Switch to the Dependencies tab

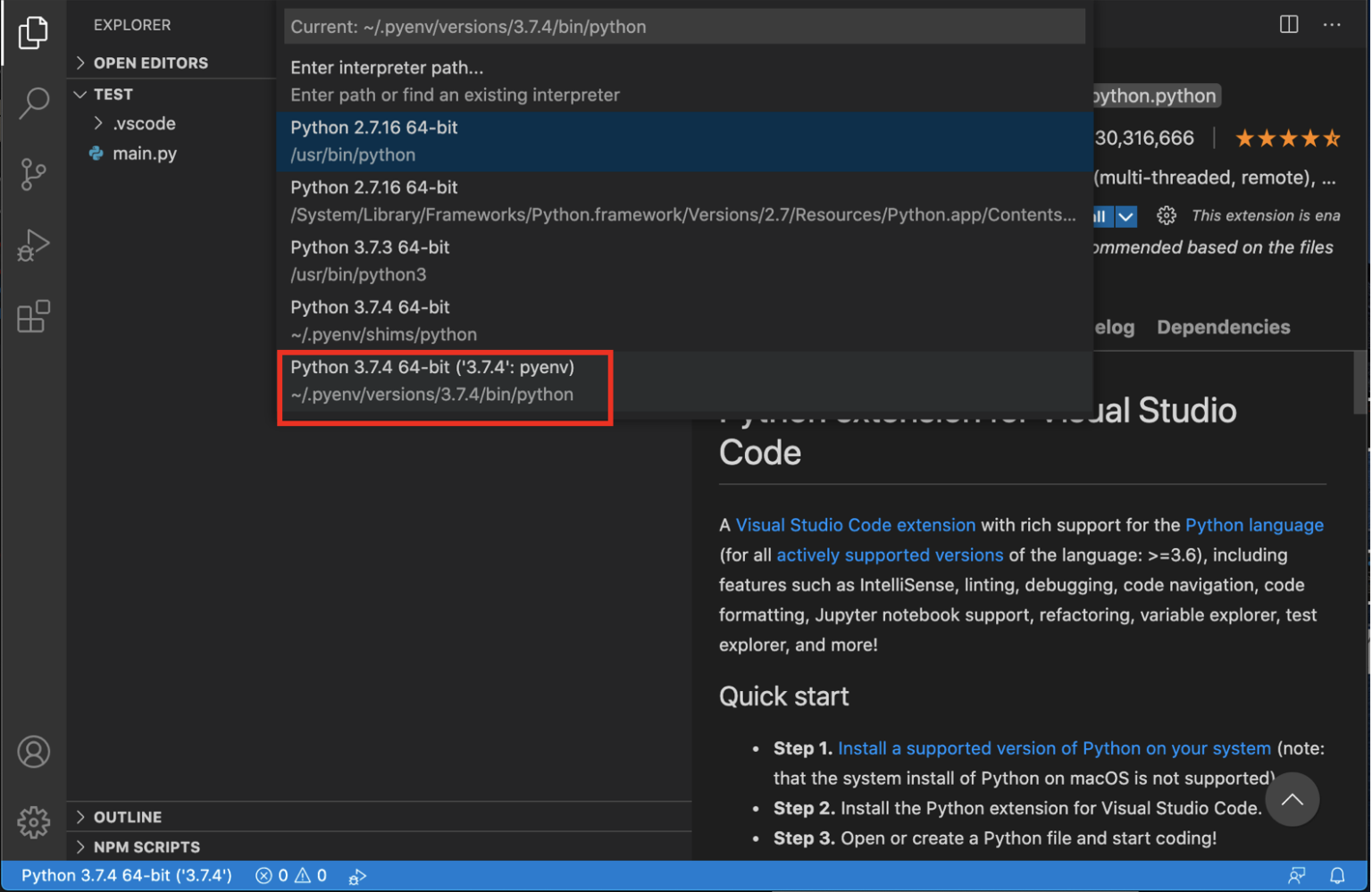[x=1222, y=327]
